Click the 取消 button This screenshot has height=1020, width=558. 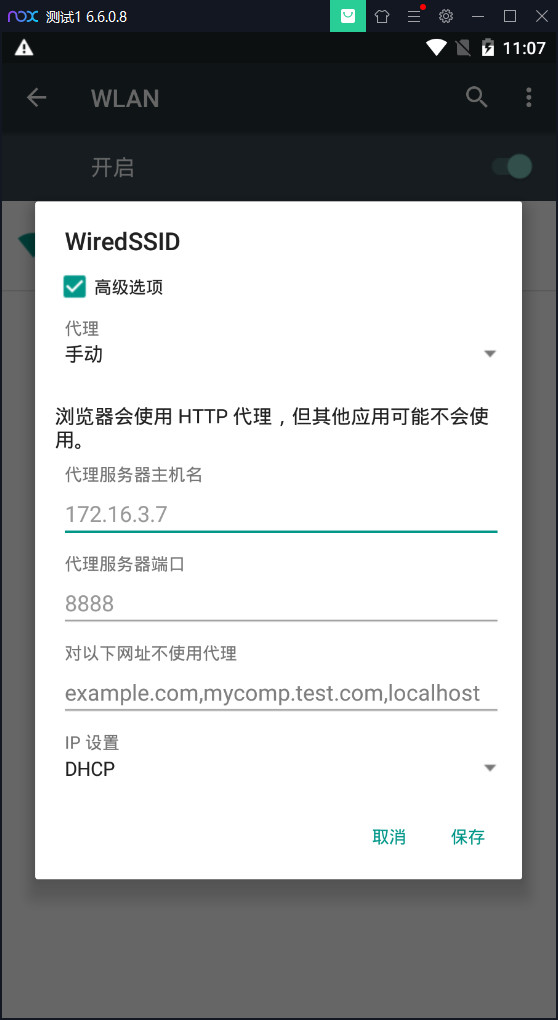click(x=389, y=837)
